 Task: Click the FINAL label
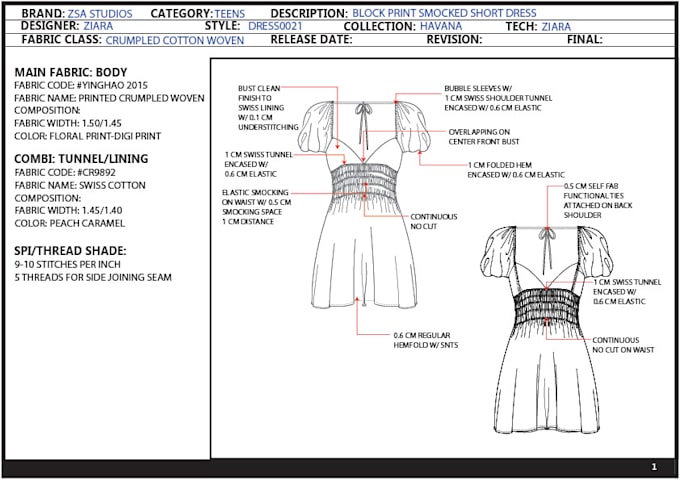tap(585, 39)
